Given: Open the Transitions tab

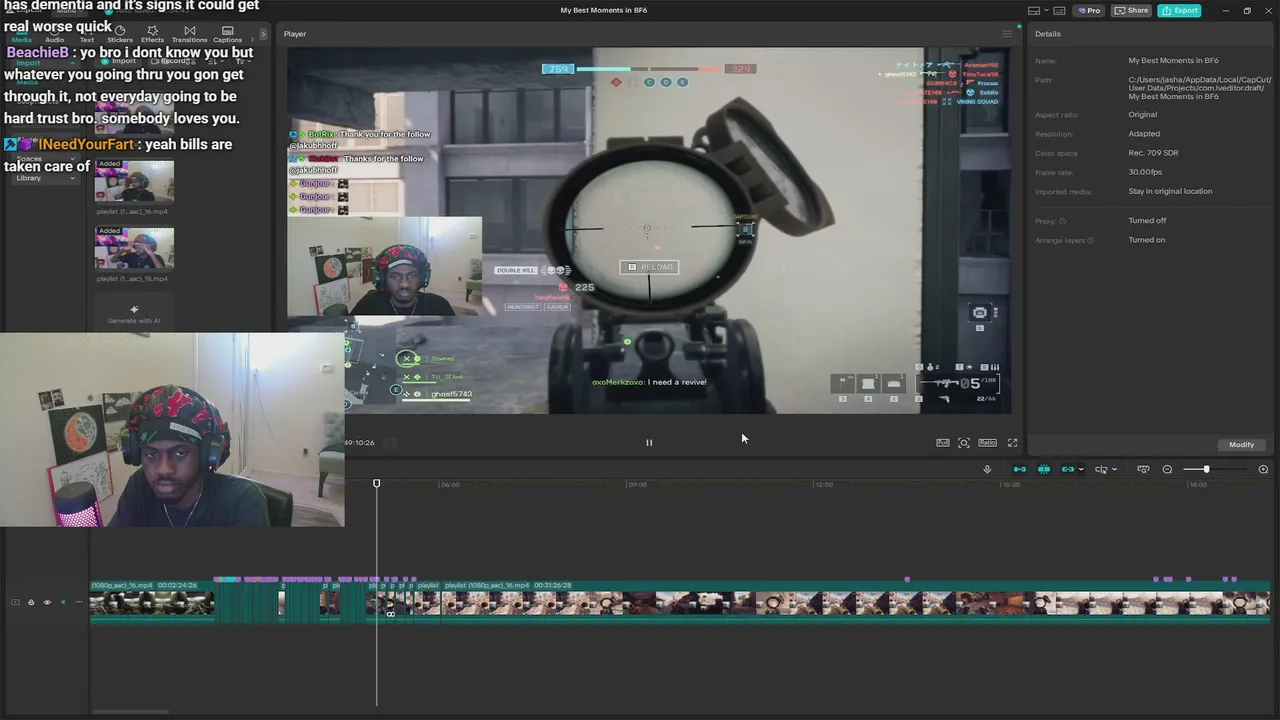Looking at the screenshot, I should [189, 35].
